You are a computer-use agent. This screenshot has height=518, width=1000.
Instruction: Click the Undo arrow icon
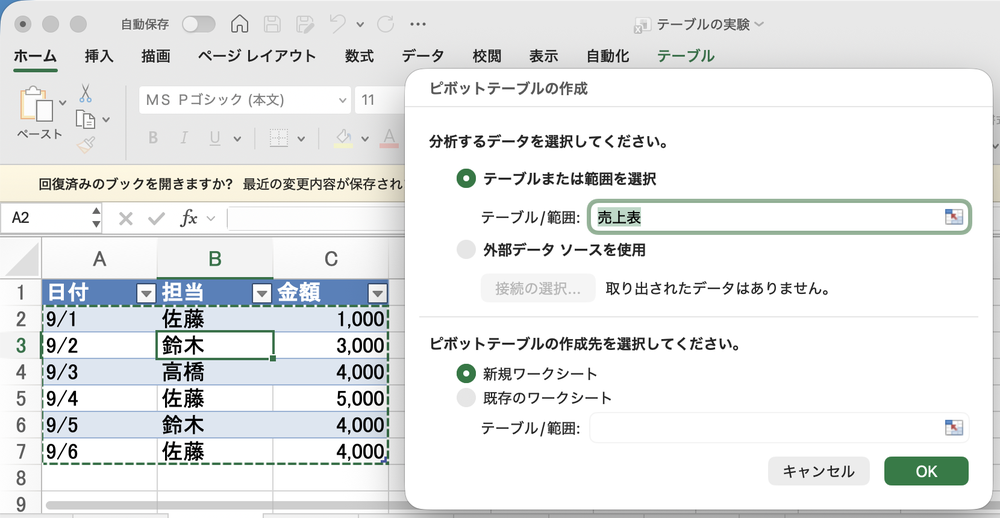338,24
